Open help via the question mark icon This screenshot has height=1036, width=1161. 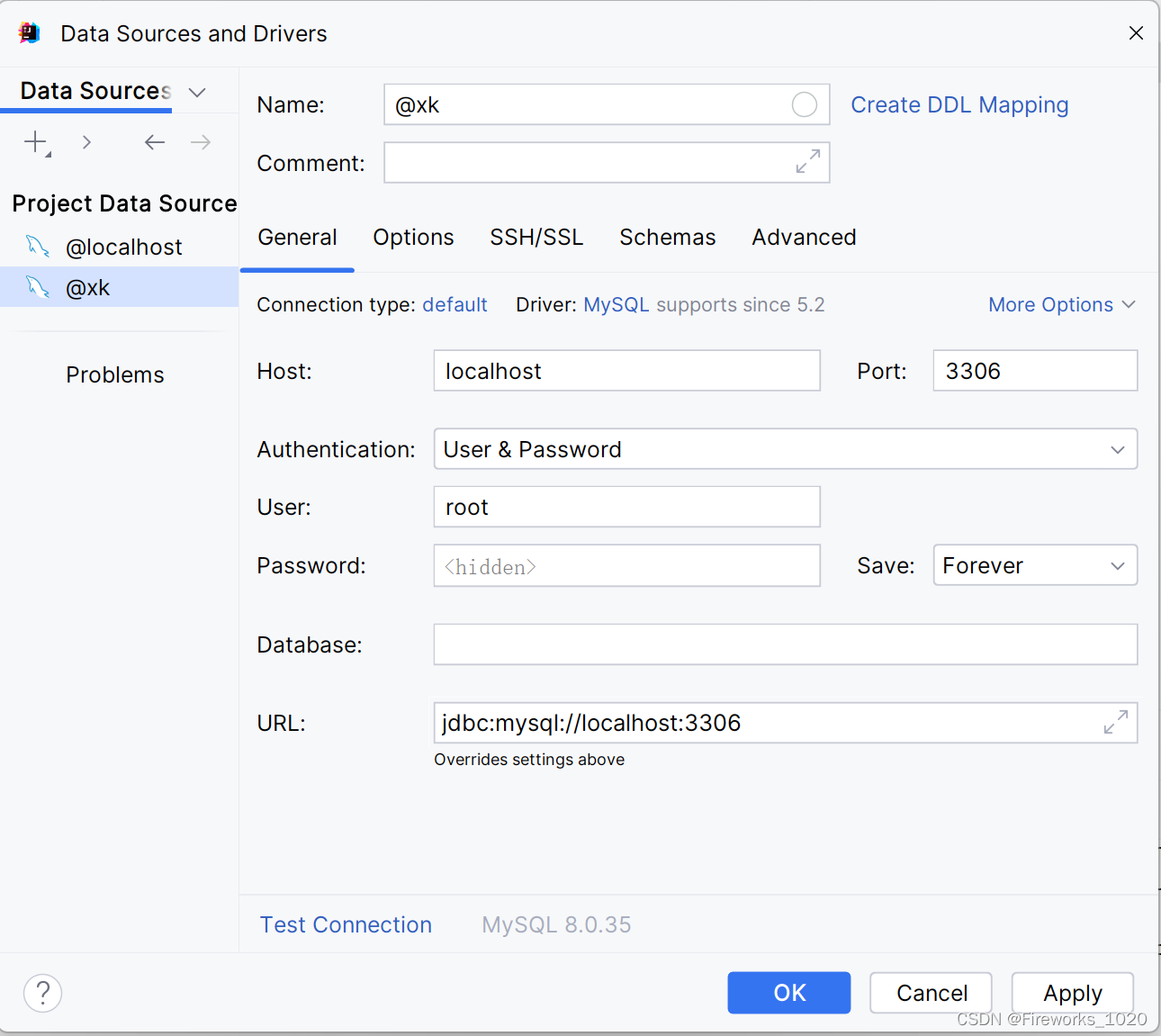[x=42, y=993]
